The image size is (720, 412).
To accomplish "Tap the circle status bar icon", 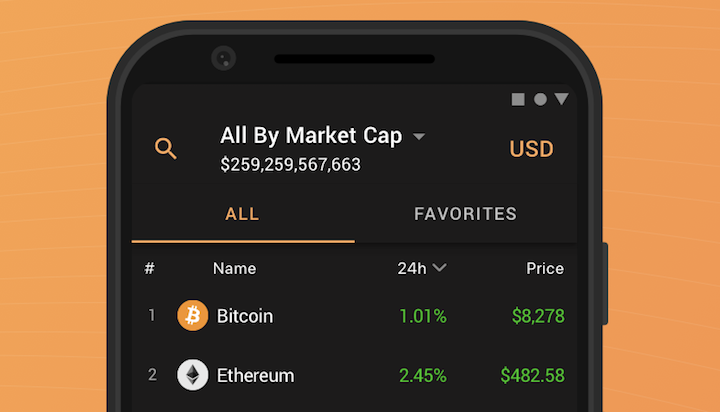I will [x=540, y=99].
